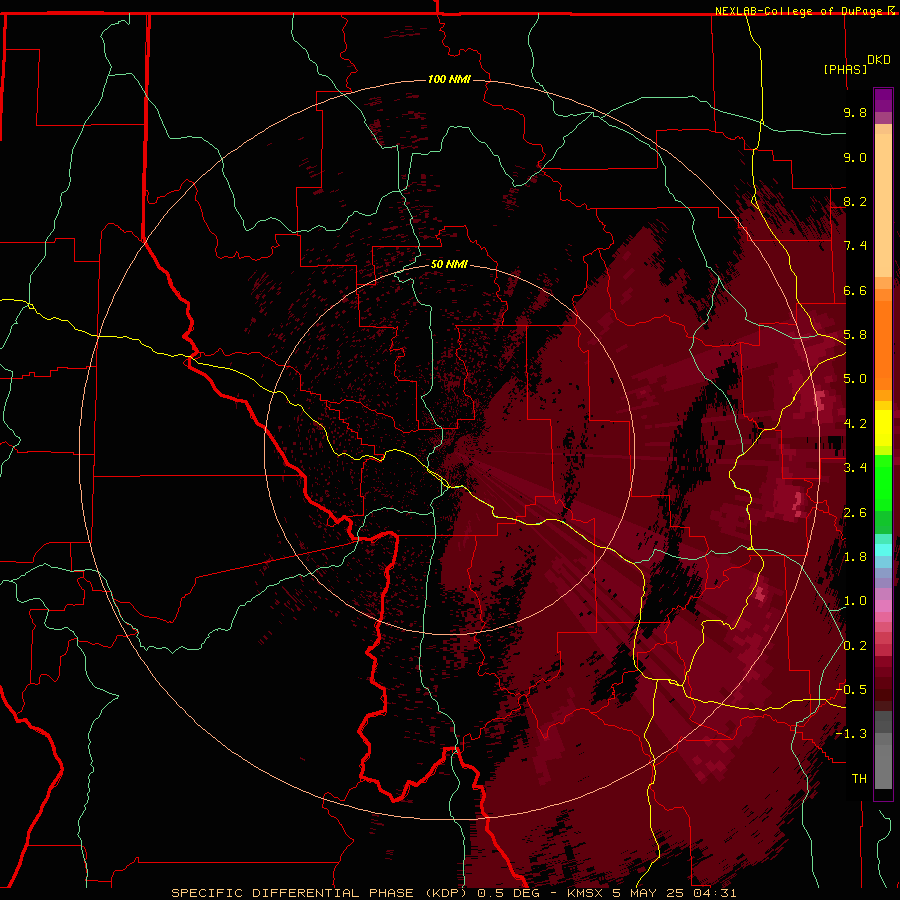This screenshot has height=900, width=900.
Task: Click the 5 MAY 25 04:31 timestamp
Action: click(x=674, y=893)
